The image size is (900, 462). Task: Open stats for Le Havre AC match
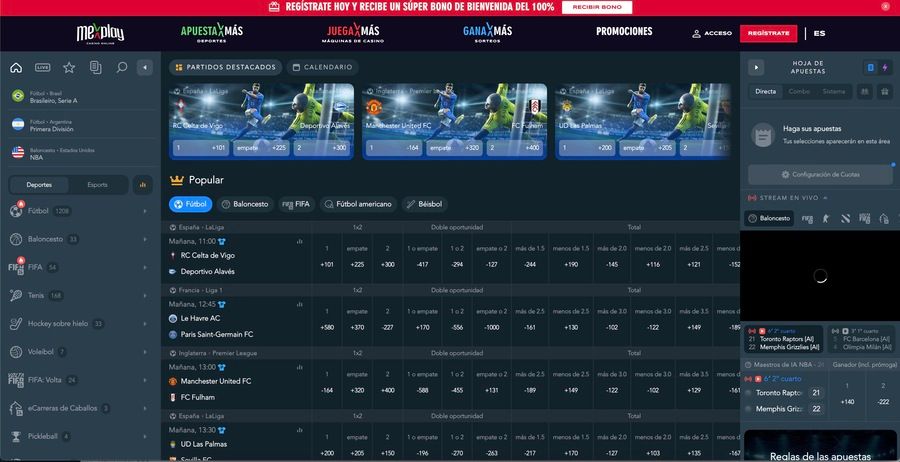[x=300, y=304]
